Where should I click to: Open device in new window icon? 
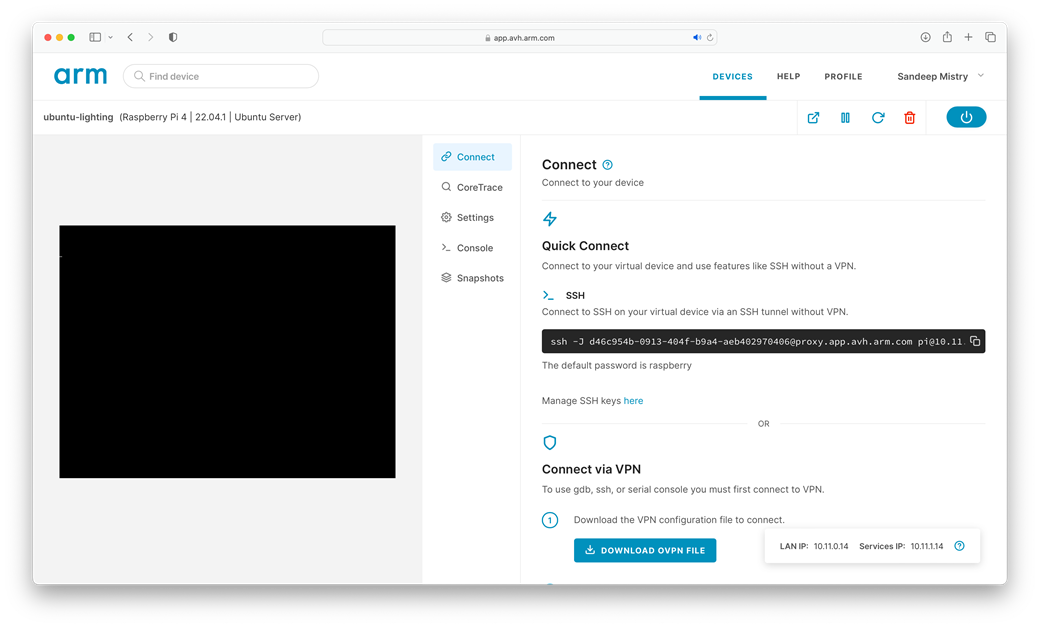[813, 118]
